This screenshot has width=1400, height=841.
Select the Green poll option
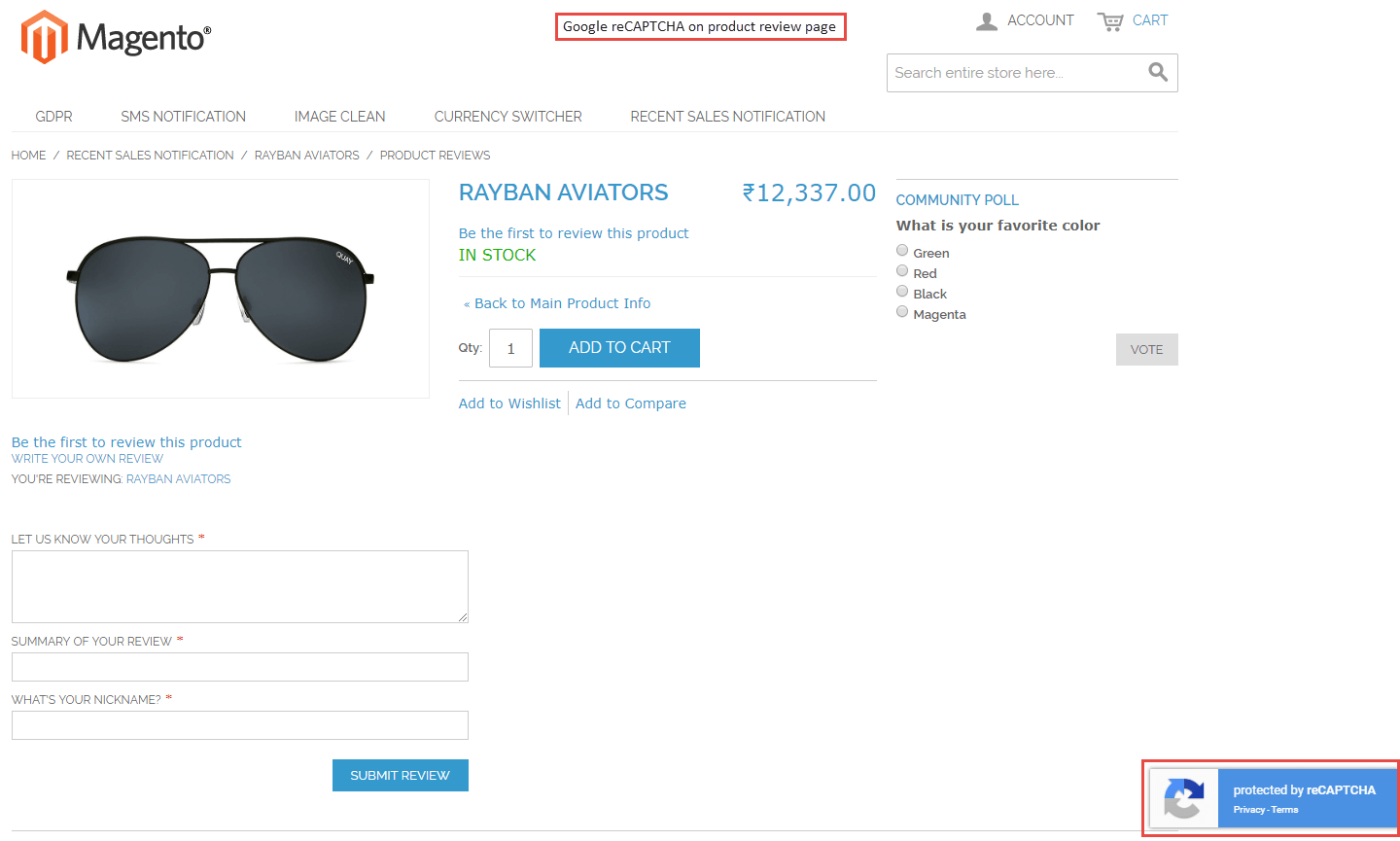click(902, 251)
